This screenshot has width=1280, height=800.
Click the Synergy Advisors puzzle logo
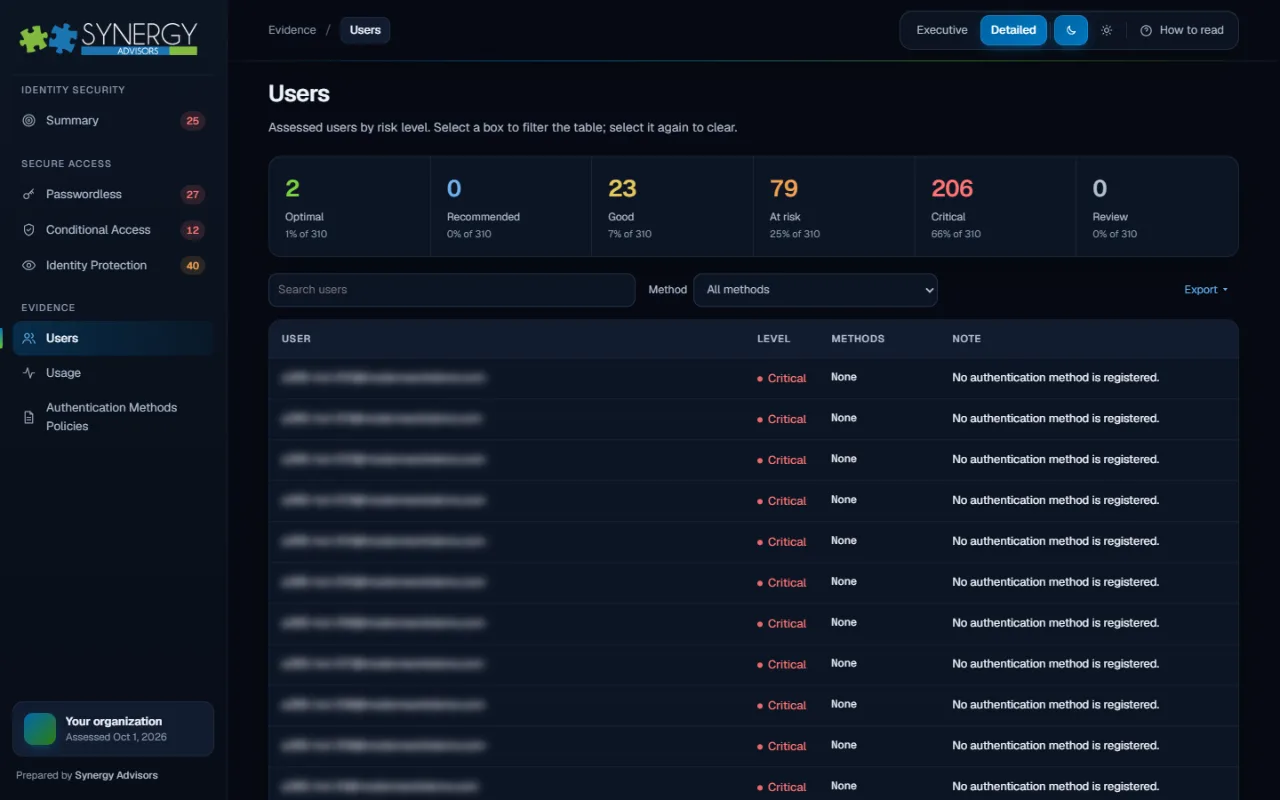click(x=109, y=38)
